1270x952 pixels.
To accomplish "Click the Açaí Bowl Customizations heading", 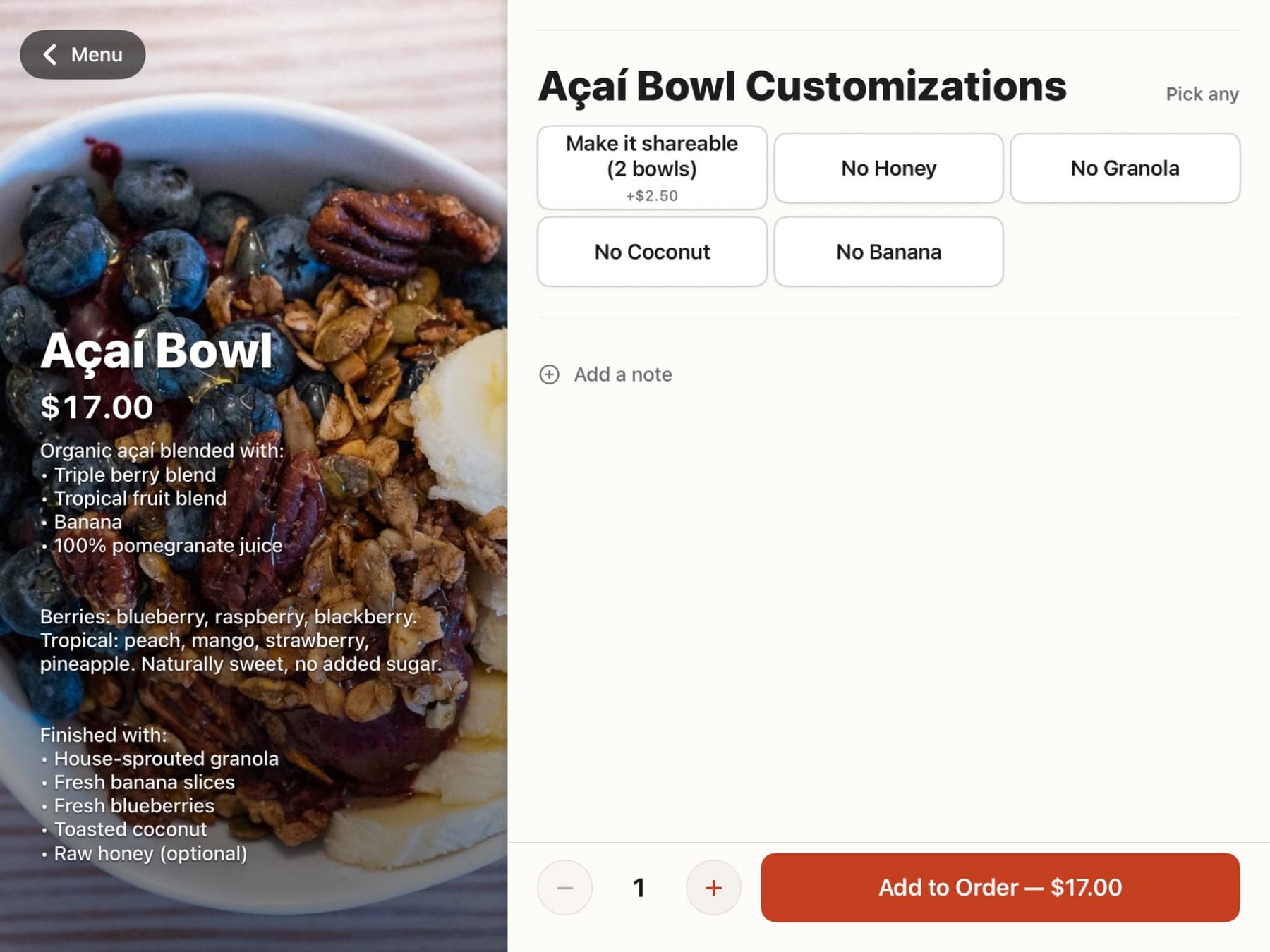I will (802, 87).
